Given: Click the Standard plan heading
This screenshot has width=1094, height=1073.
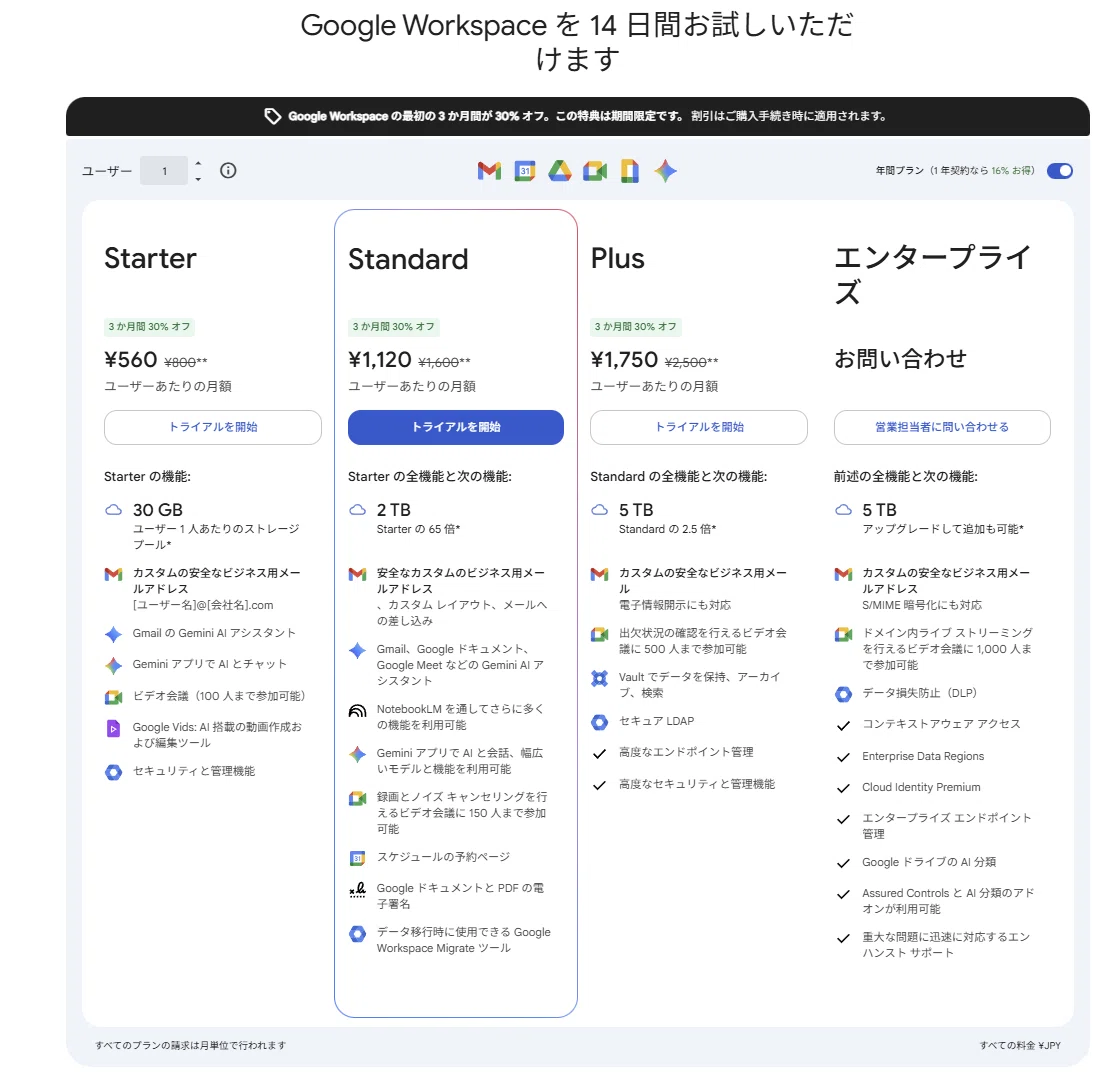Looking at the screenshot, I should 408,260.
